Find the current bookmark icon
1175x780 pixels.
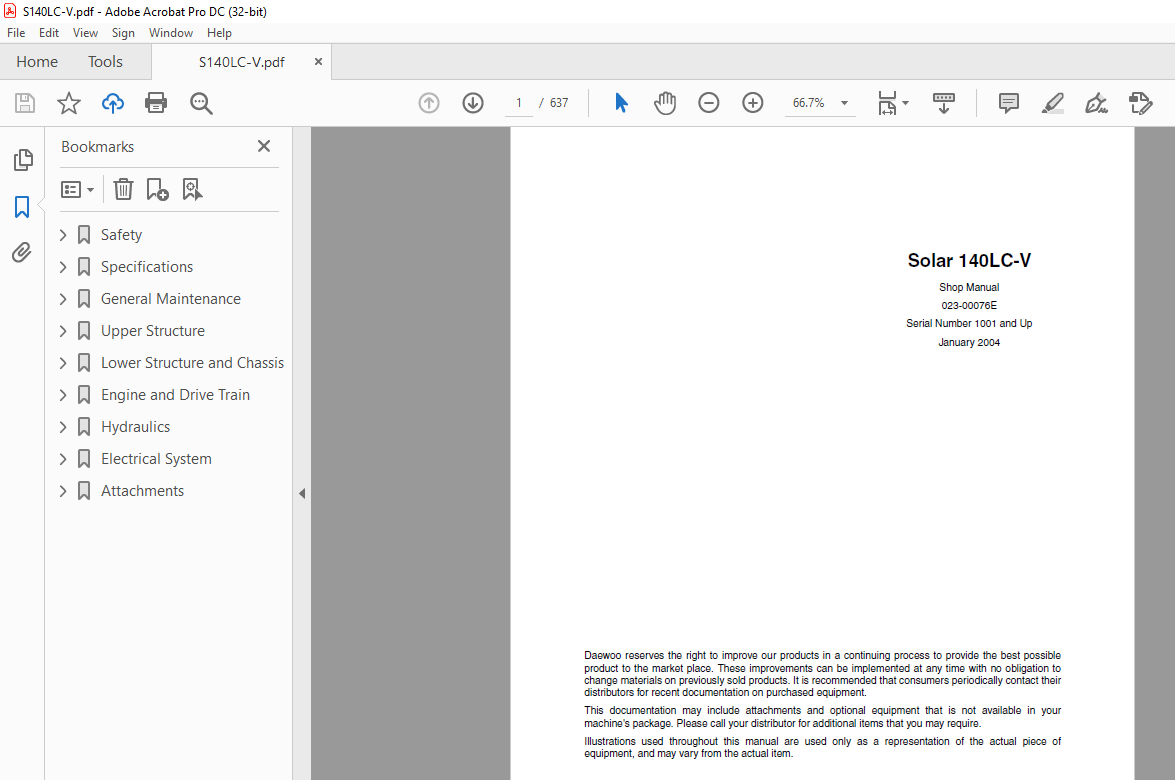click(x=193, y=190)
